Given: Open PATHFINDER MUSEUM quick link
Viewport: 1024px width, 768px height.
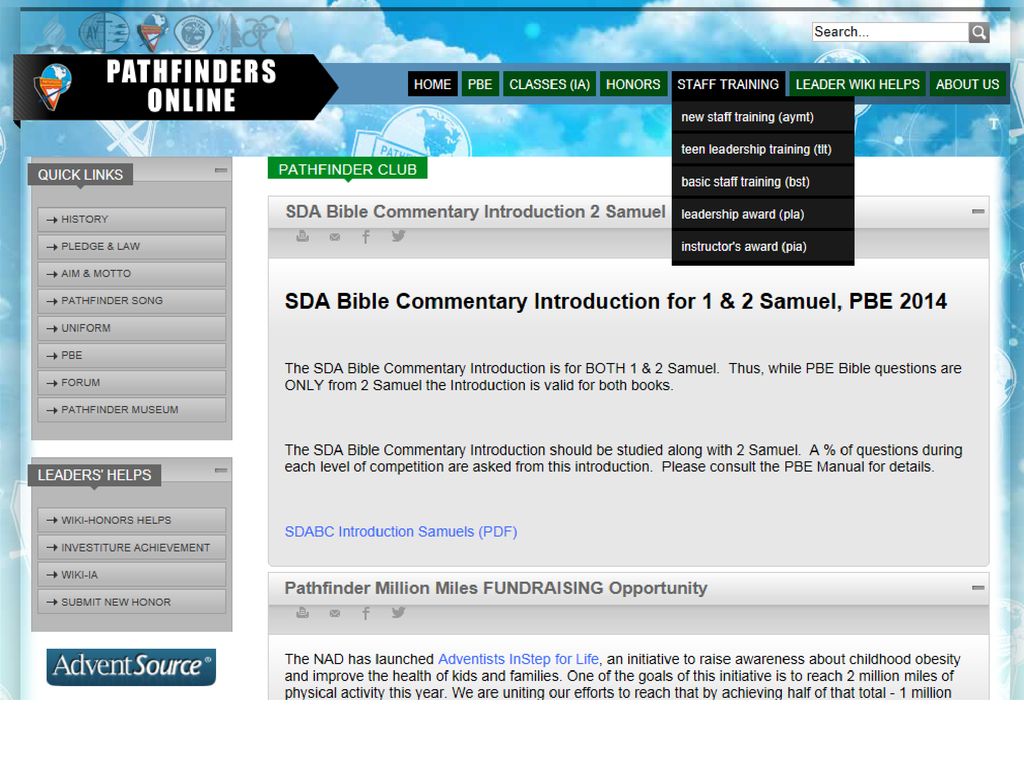Looking at the screenshot, I should pos(131,410).
